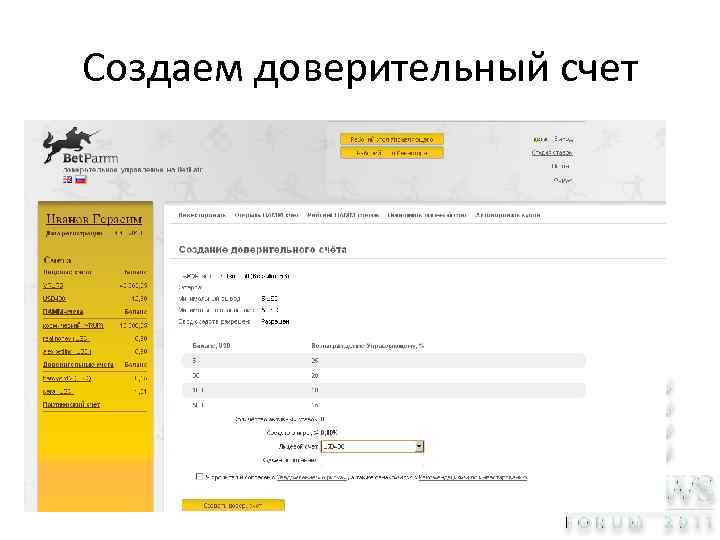
Task: Tick the agreement checkbox above create button
Action: click(199, 477)
